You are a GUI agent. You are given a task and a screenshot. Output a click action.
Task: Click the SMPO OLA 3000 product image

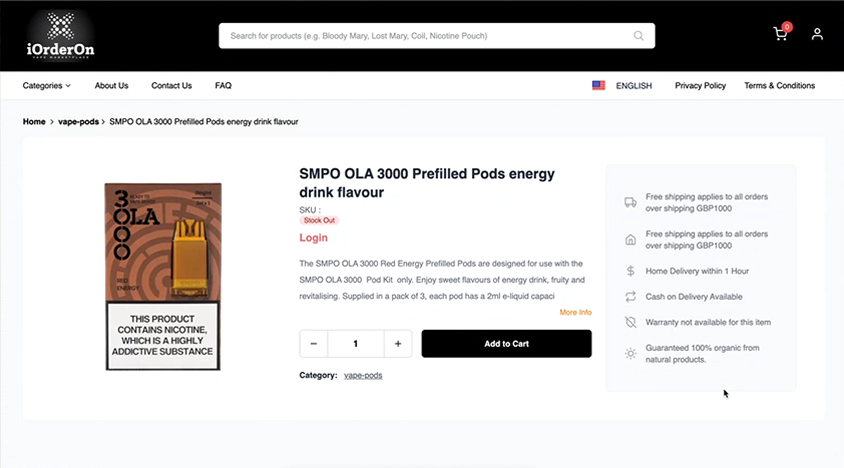pyautogui.click(x=163, y=276)
